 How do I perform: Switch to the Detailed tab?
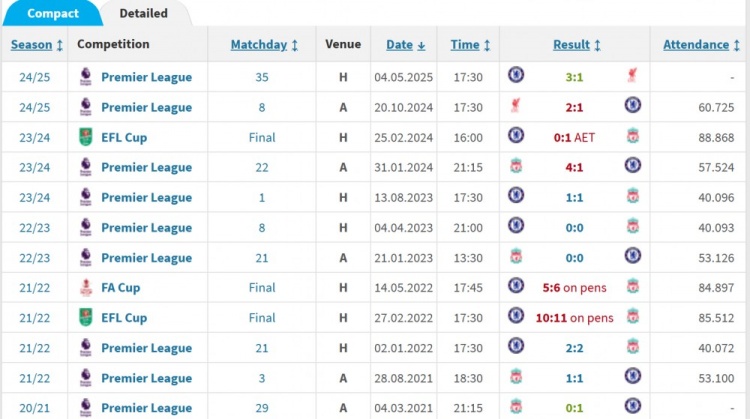143,14
